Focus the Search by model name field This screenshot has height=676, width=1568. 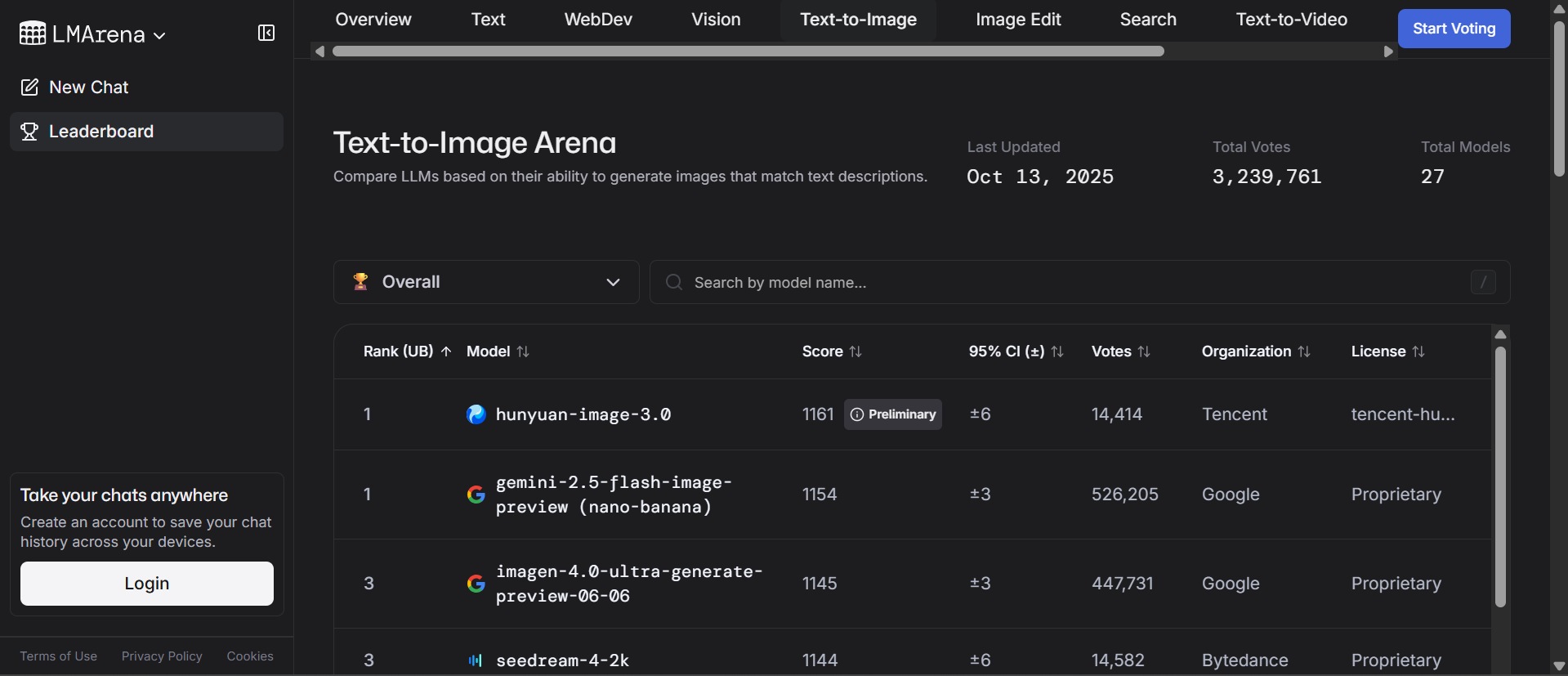(x=1079, y=282)
